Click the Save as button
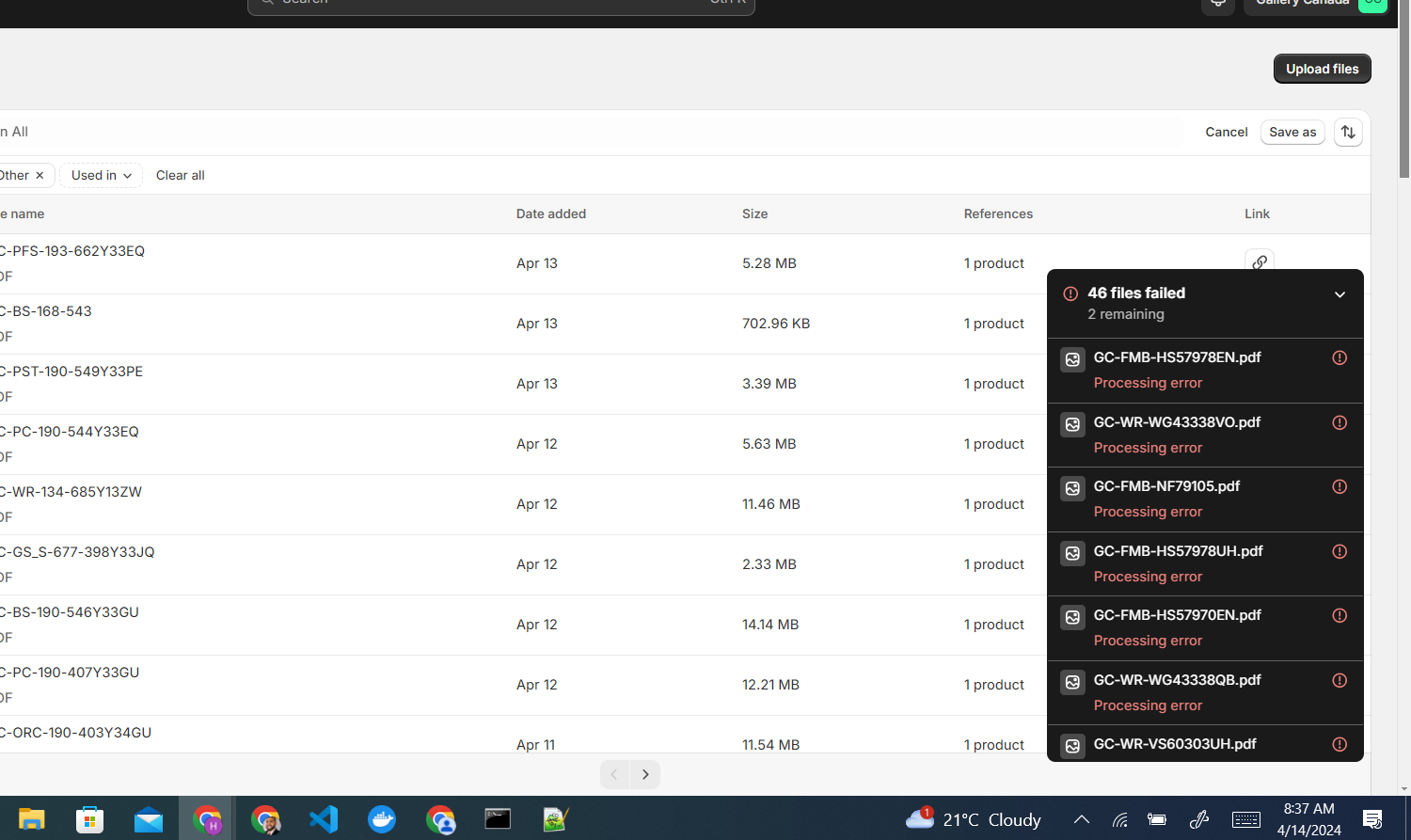 coord(1292,132)
